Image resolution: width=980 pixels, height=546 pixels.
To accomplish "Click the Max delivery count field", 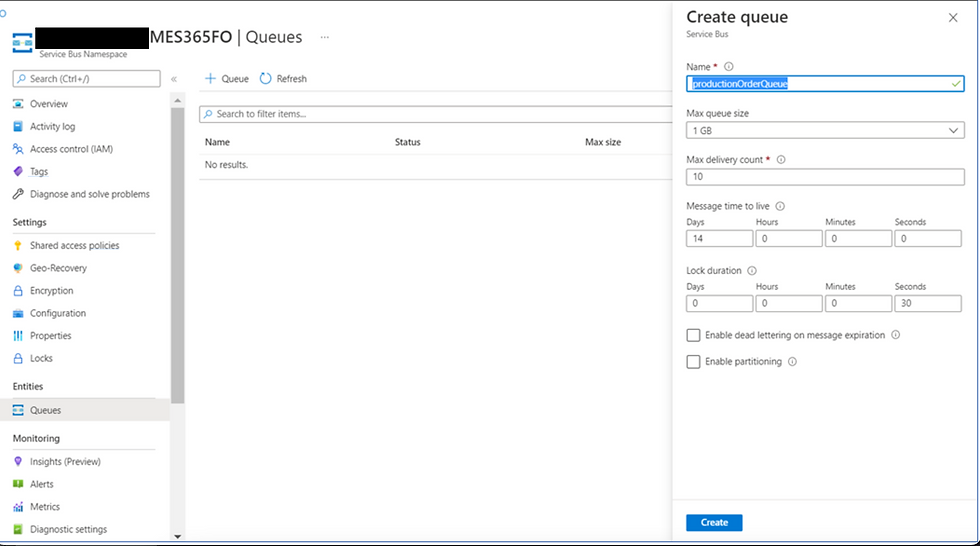I will click(x=825, y=177).
